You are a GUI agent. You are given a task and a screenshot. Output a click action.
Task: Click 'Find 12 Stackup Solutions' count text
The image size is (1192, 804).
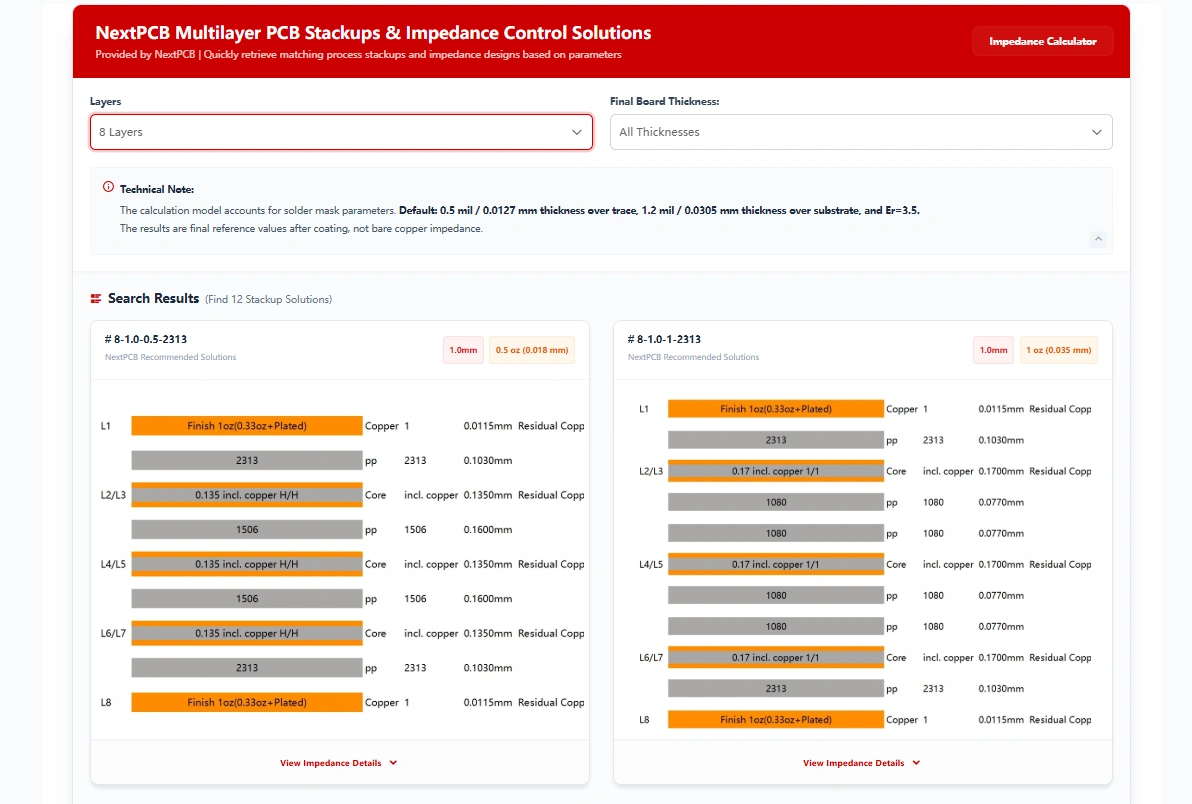268,299
